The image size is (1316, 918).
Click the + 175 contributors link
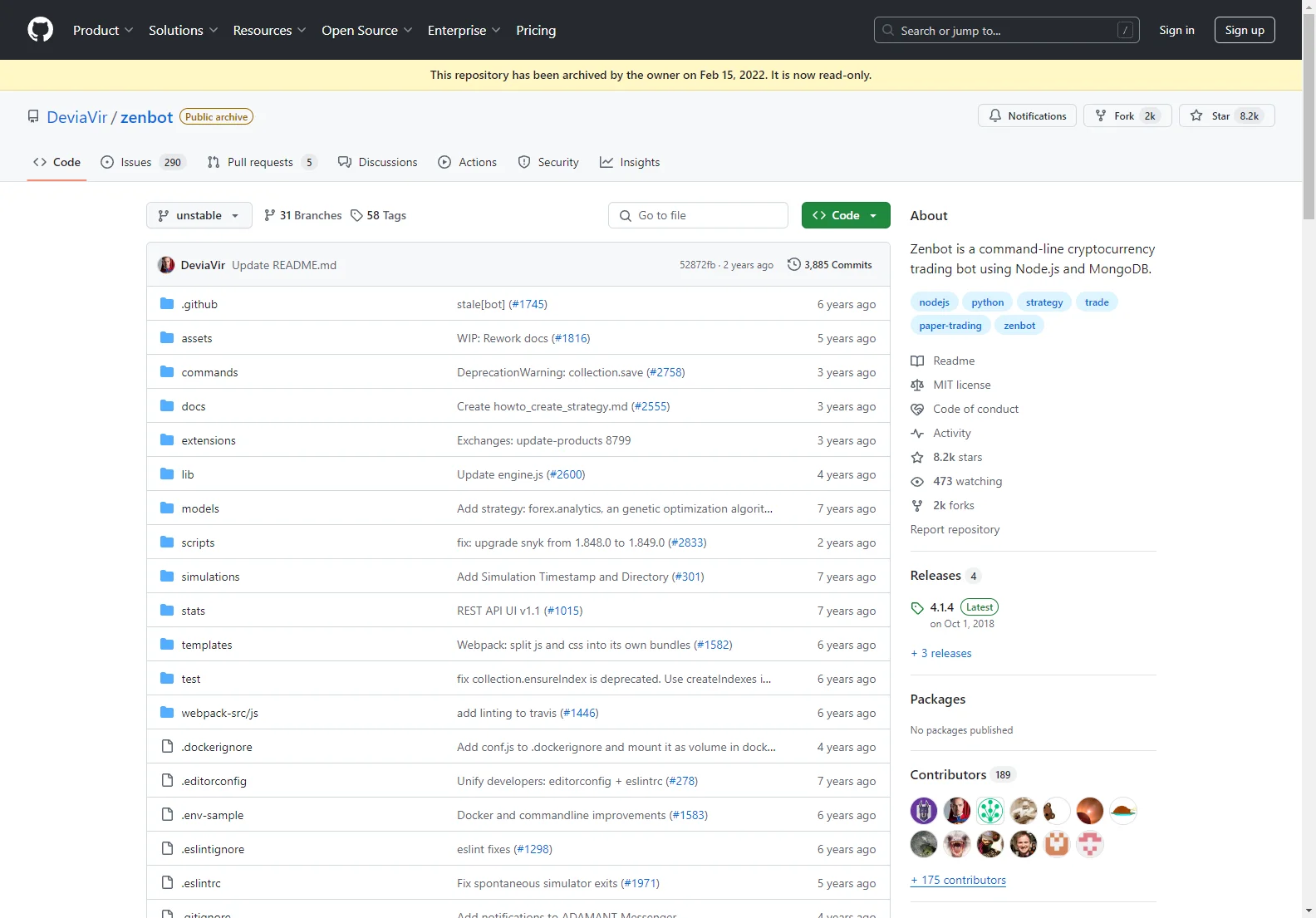[x=958, y=880]
